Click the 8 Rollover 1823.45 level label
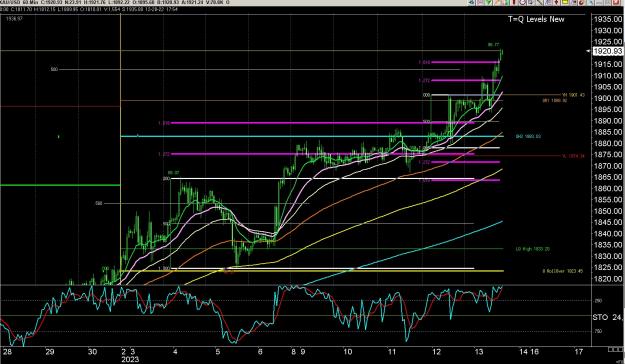This screenshot has height=364, width=625. tap(562, 271)
